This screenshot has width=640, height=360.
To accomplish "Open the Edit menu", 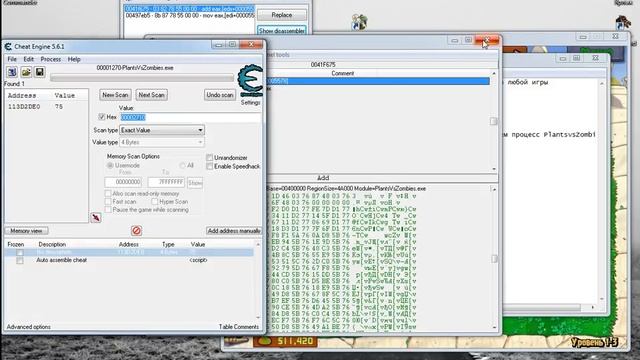I will 28,59.
